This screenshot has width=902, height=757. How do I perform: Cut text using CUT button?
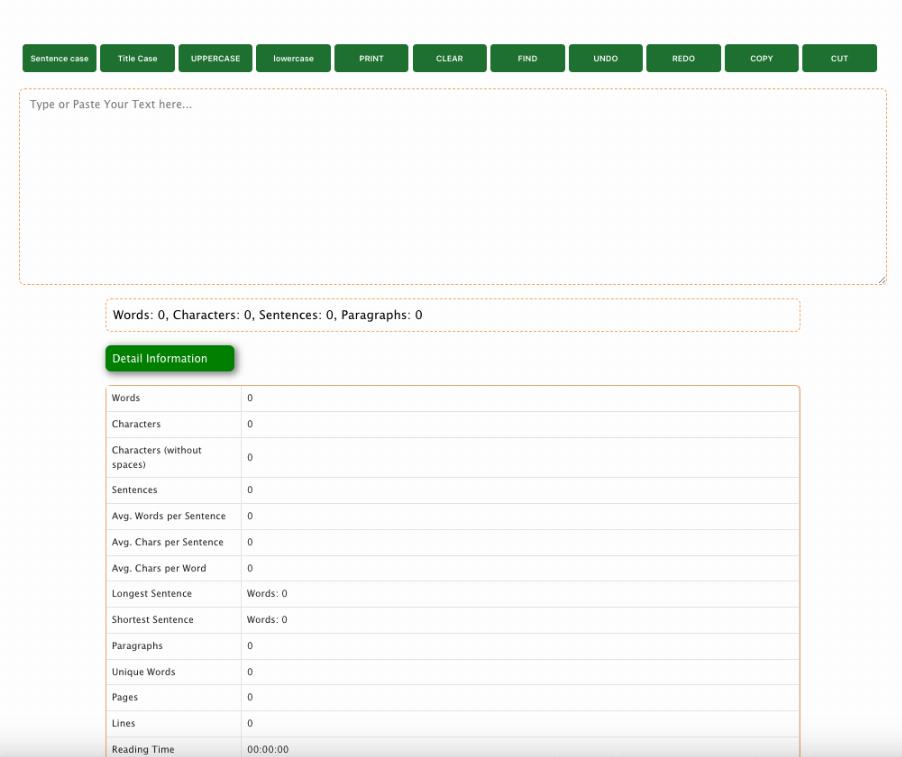839,59
